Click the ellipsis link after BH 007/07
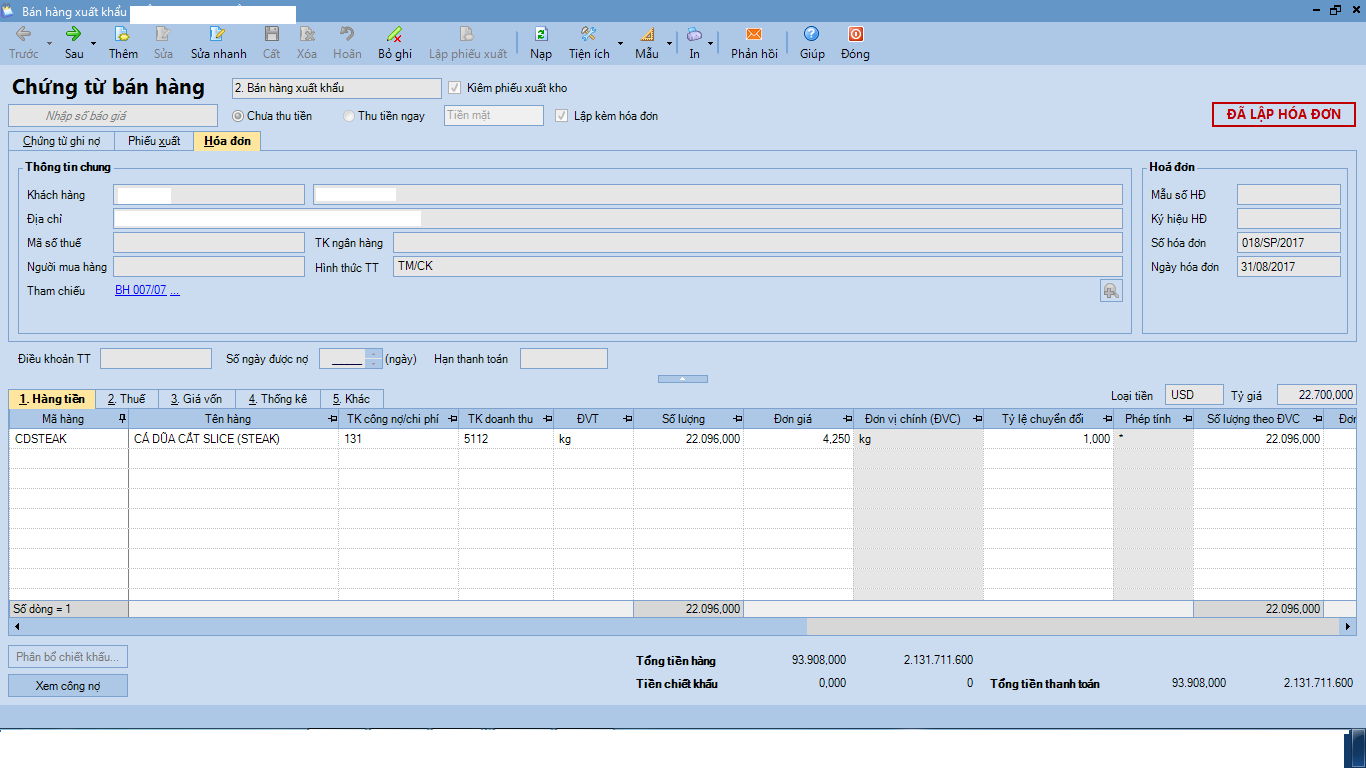The width and height of the screenshot is (1366, 768). 175,290
